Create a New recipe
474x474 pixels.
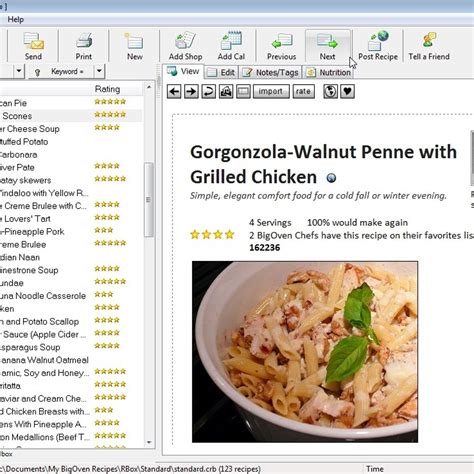pos(134,46)
